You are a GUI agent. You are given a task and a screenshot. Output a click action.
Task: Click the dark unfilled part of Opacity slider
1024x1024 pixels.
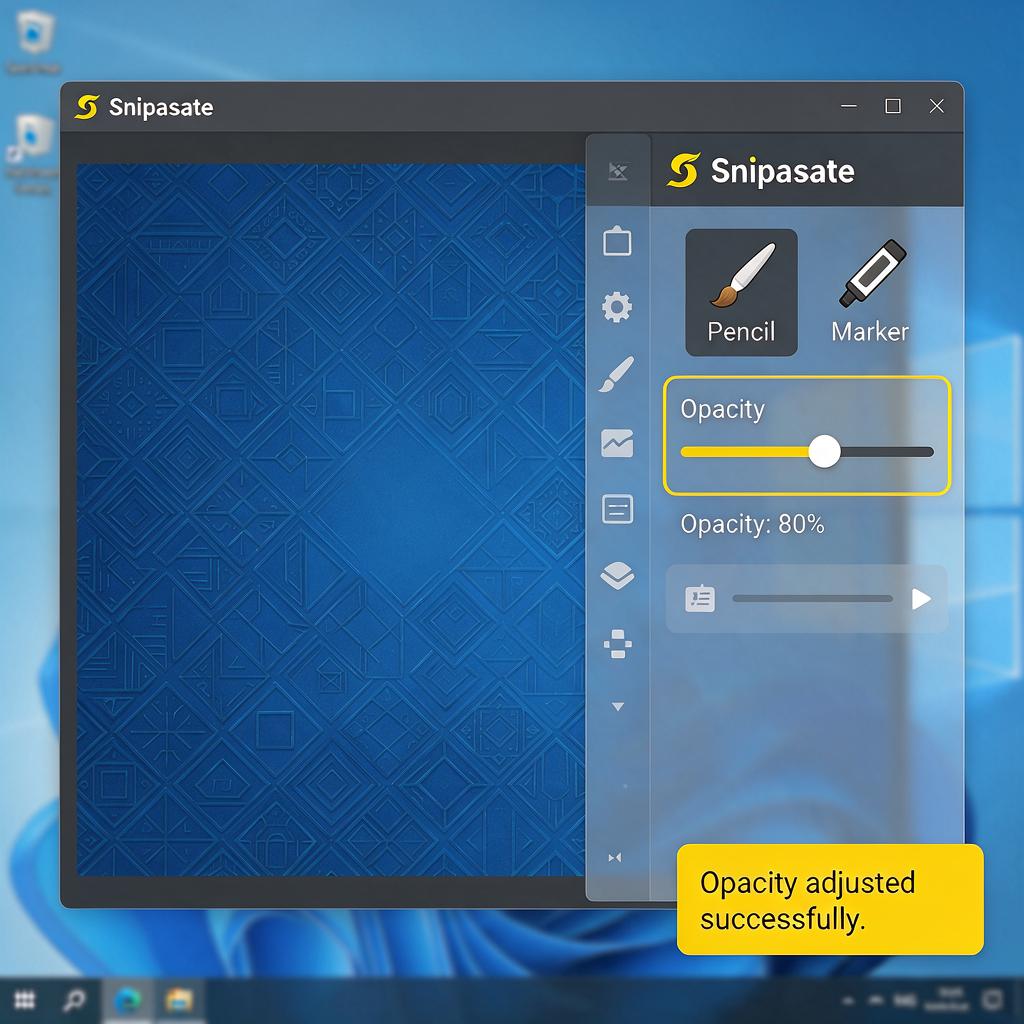887,452
